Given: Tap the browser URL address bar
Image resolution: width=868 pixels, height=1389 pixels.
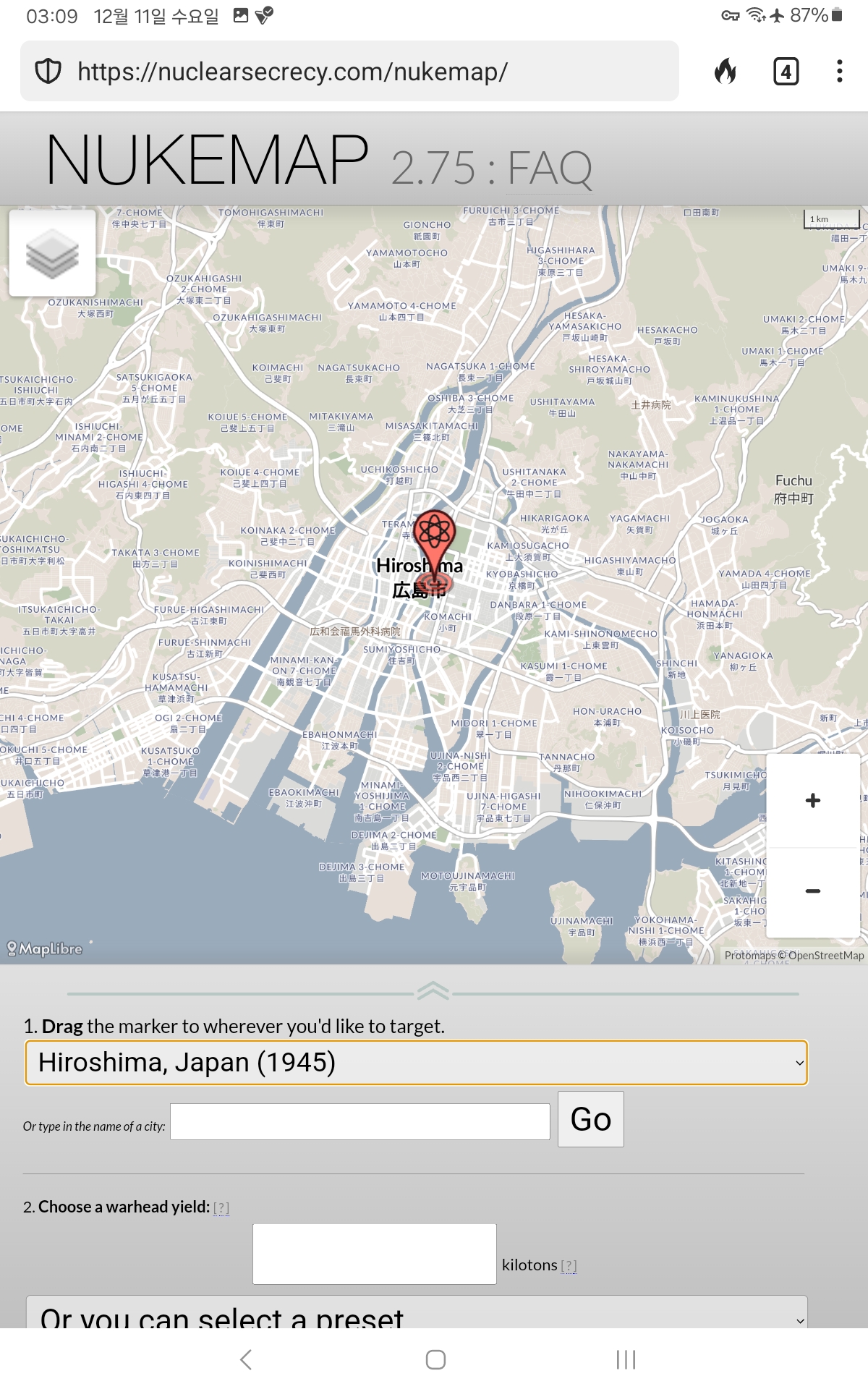Looking at the screenshot, I should coord(349,71).
